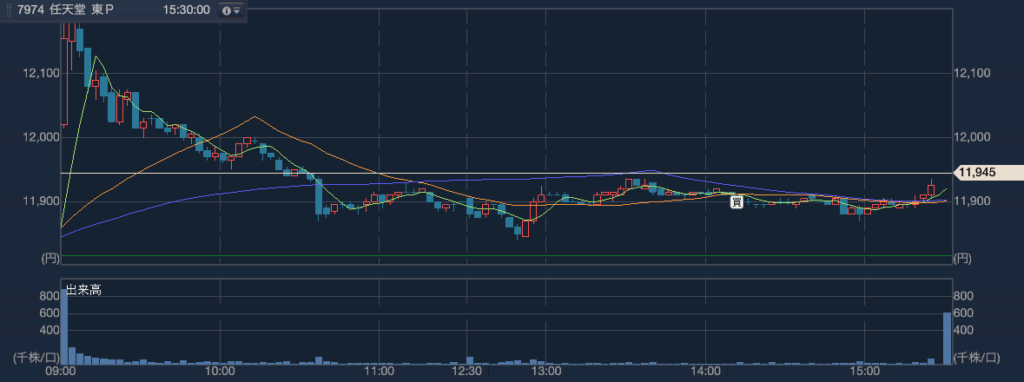Click the 12:30 time axis label
The image size is (1024, 382).
click(x=468, y=372)
